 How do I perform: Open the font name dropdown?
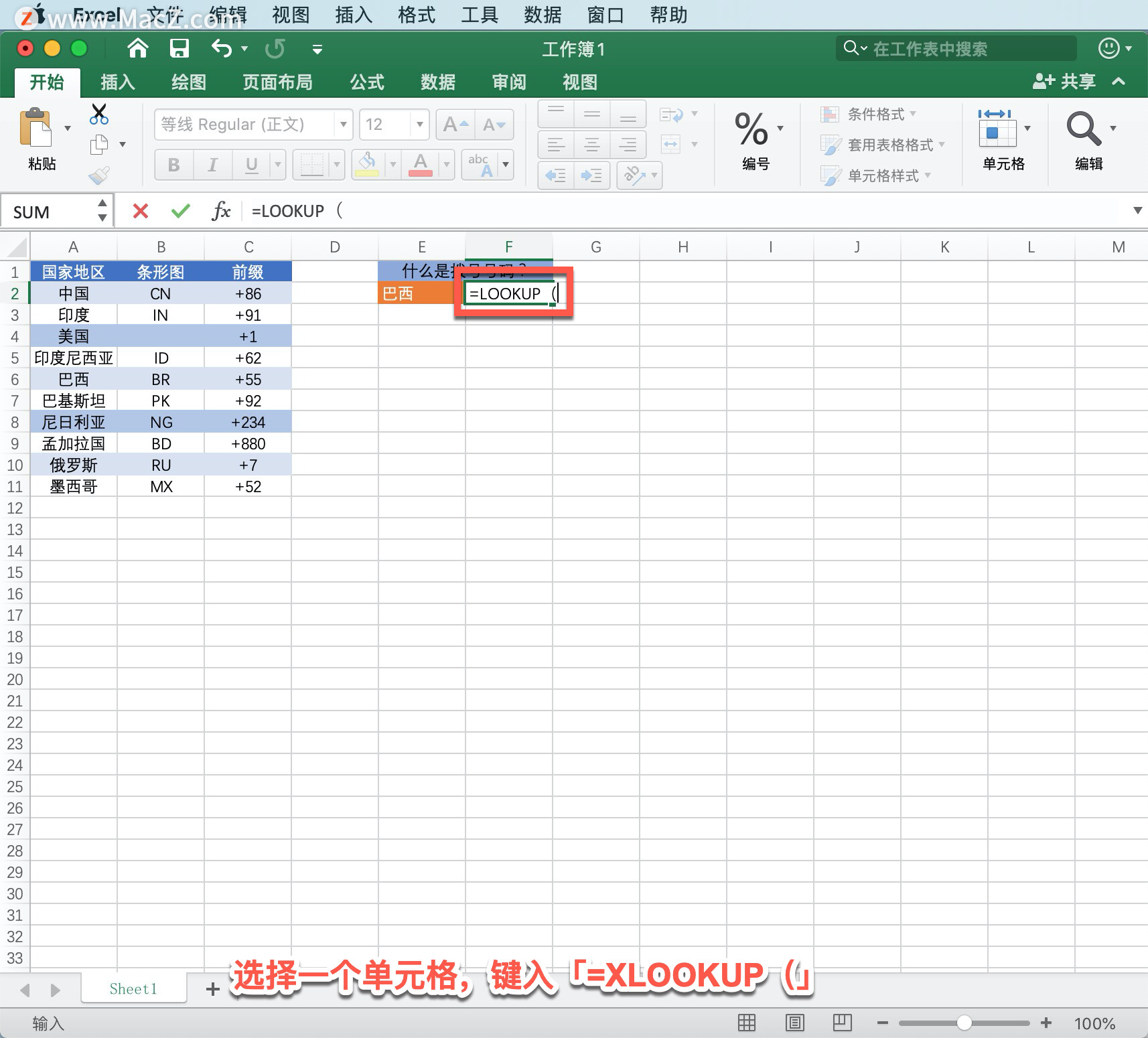click(x=343, y=125)
